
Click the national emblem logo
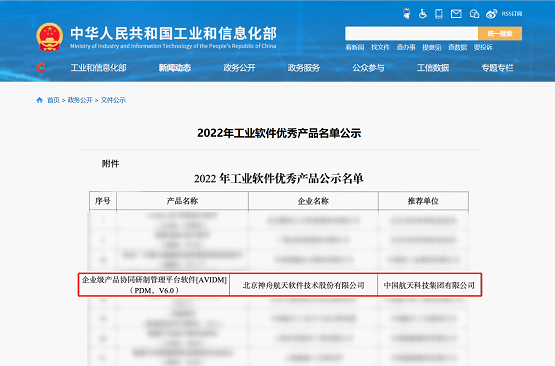pos(50,37)
